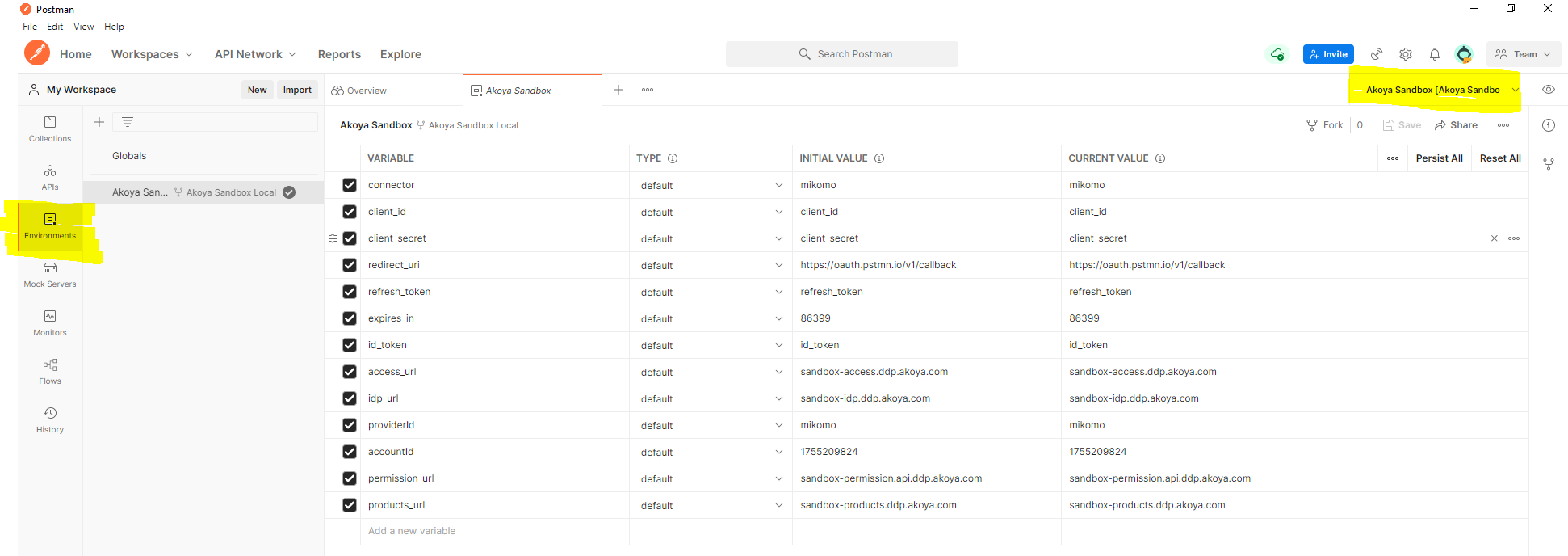The height and width of the screenshot is (556, 1568).
Task: Uncheck the expires_in variable checkbox
Action: click(350, 318)
